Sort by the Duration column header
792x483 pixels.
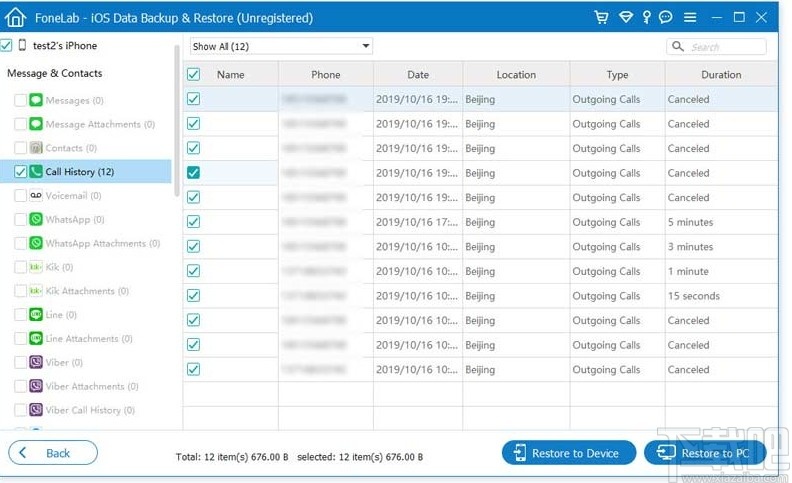pos(721,74)
